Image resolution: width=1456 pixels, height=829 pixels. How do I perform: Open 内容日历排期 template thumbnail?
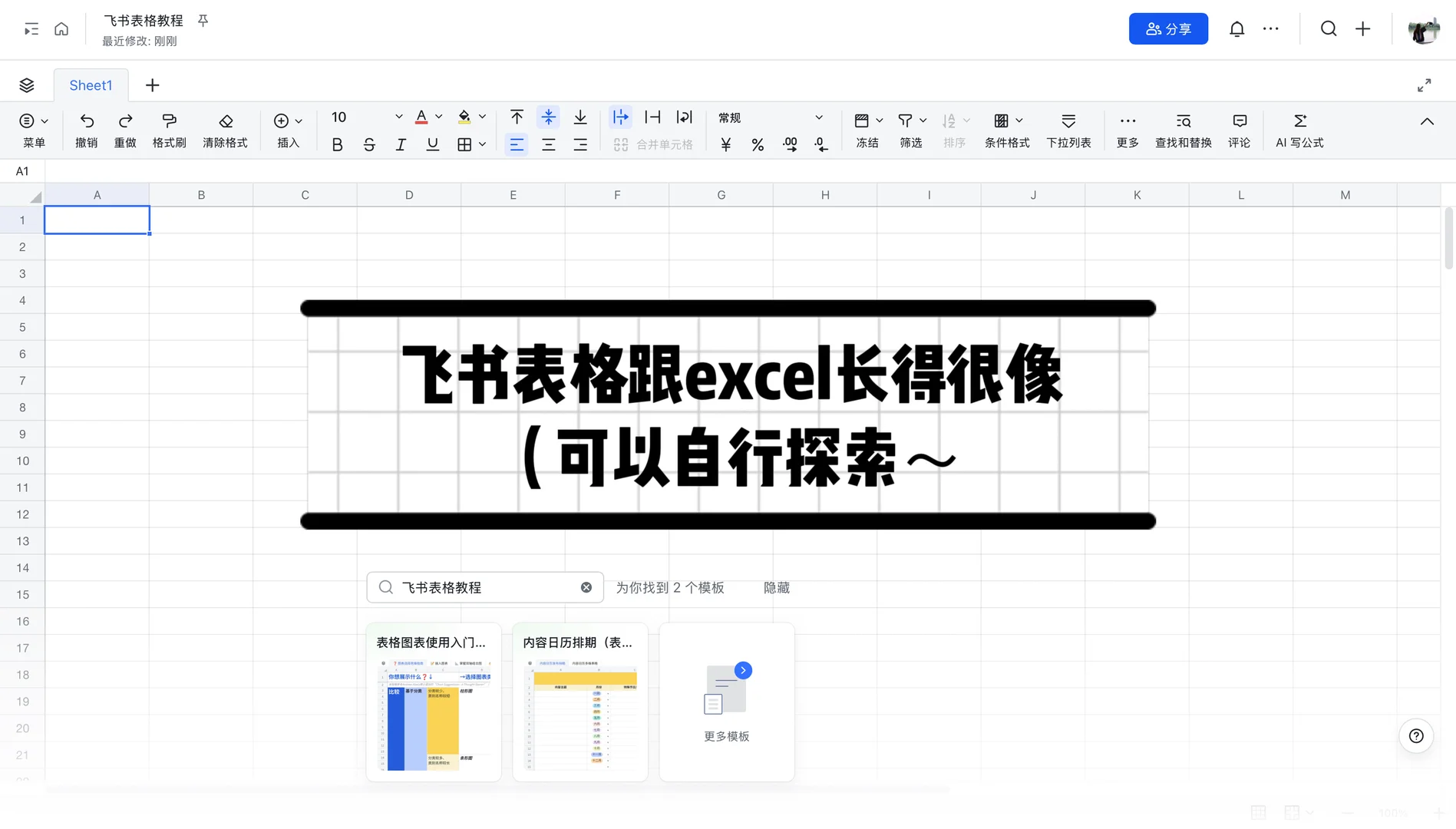[580, 702]
